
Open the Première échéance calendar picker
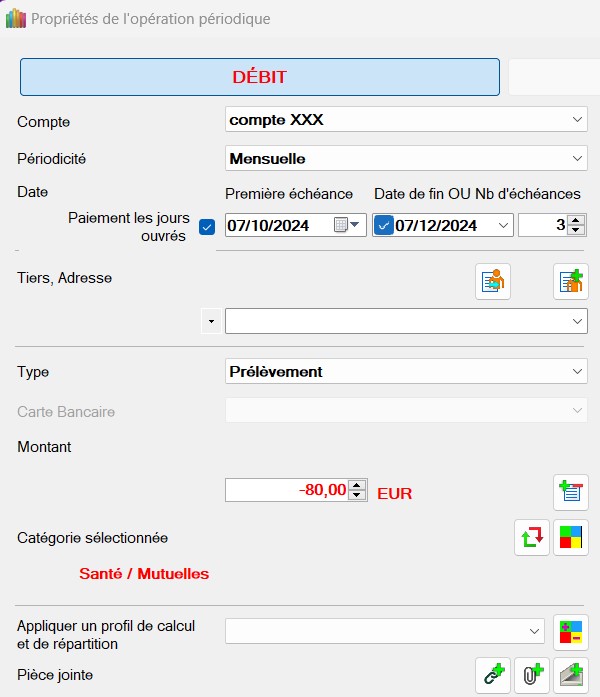[346, 225]
